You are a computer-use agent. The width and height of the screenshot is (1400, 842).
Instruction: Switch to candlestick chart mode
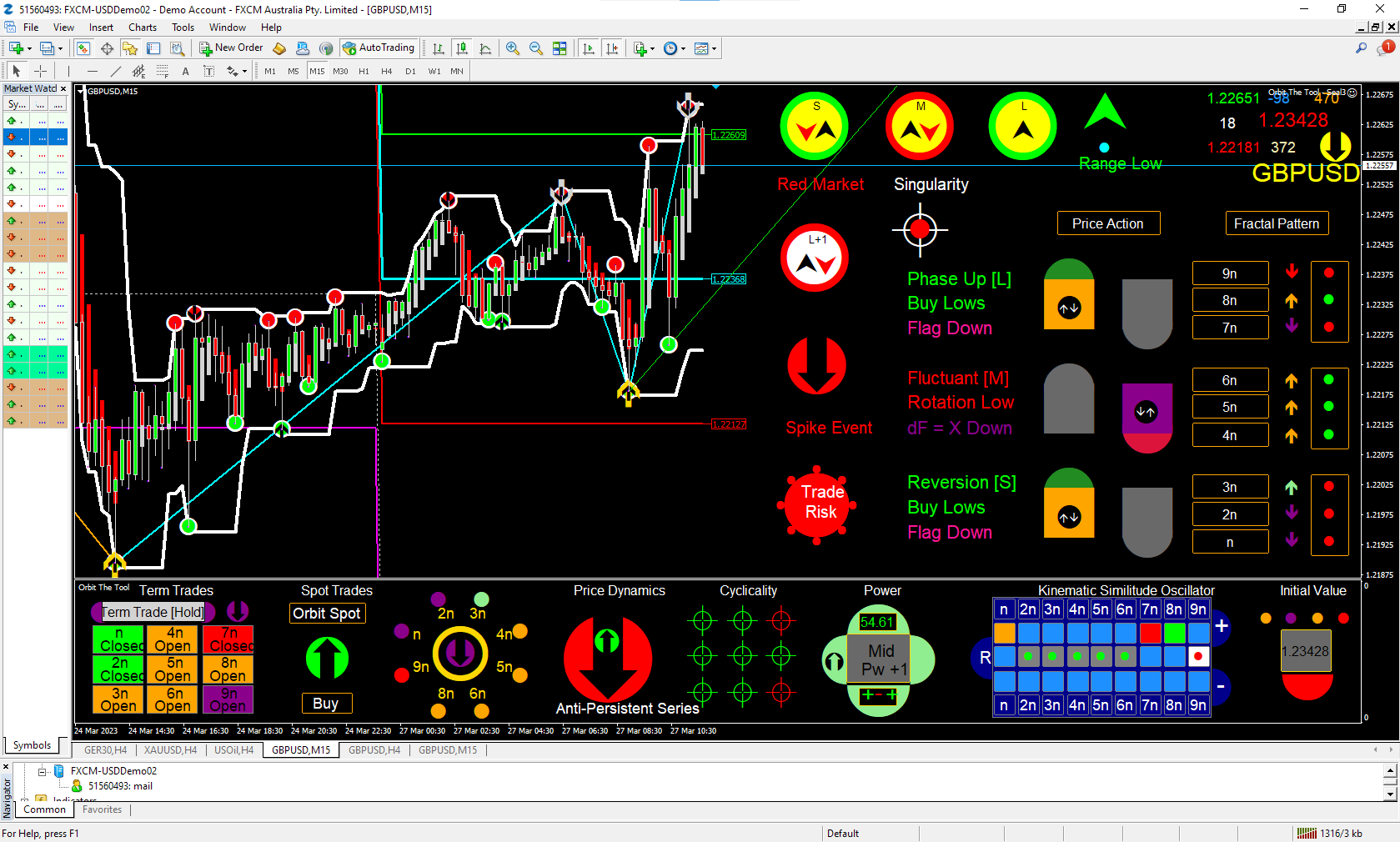tap(461, 48)
